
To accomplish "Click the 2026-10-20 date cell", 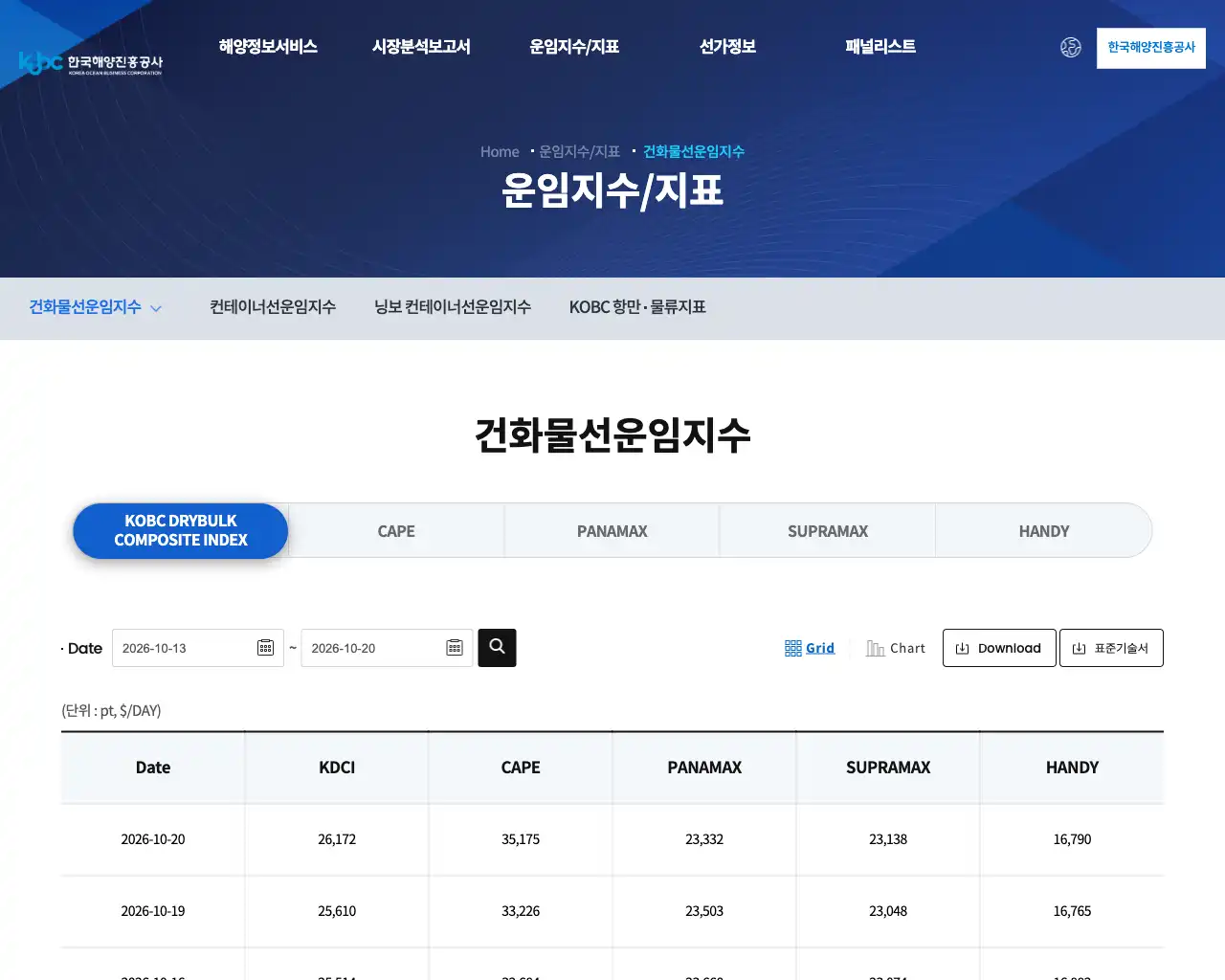I will pos(153,839).
